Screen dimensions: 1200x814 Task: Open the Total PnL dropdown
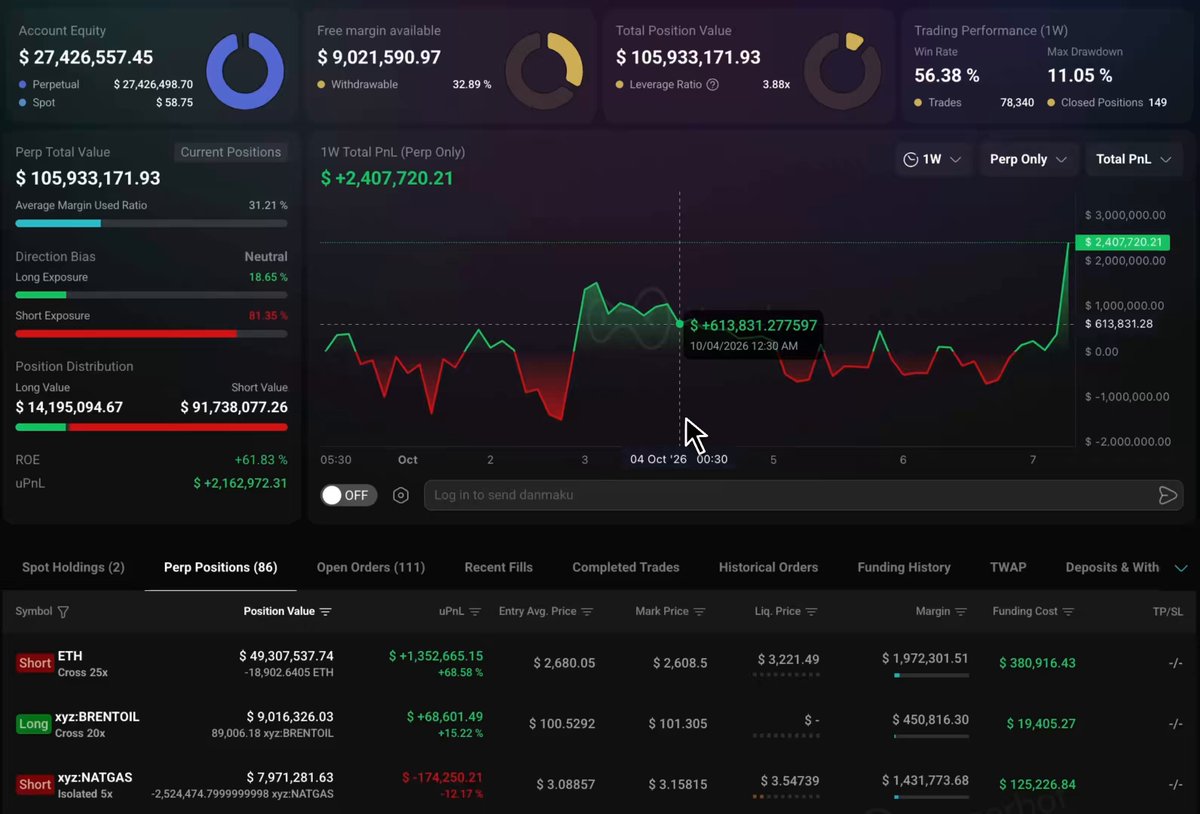[1134, 159]
